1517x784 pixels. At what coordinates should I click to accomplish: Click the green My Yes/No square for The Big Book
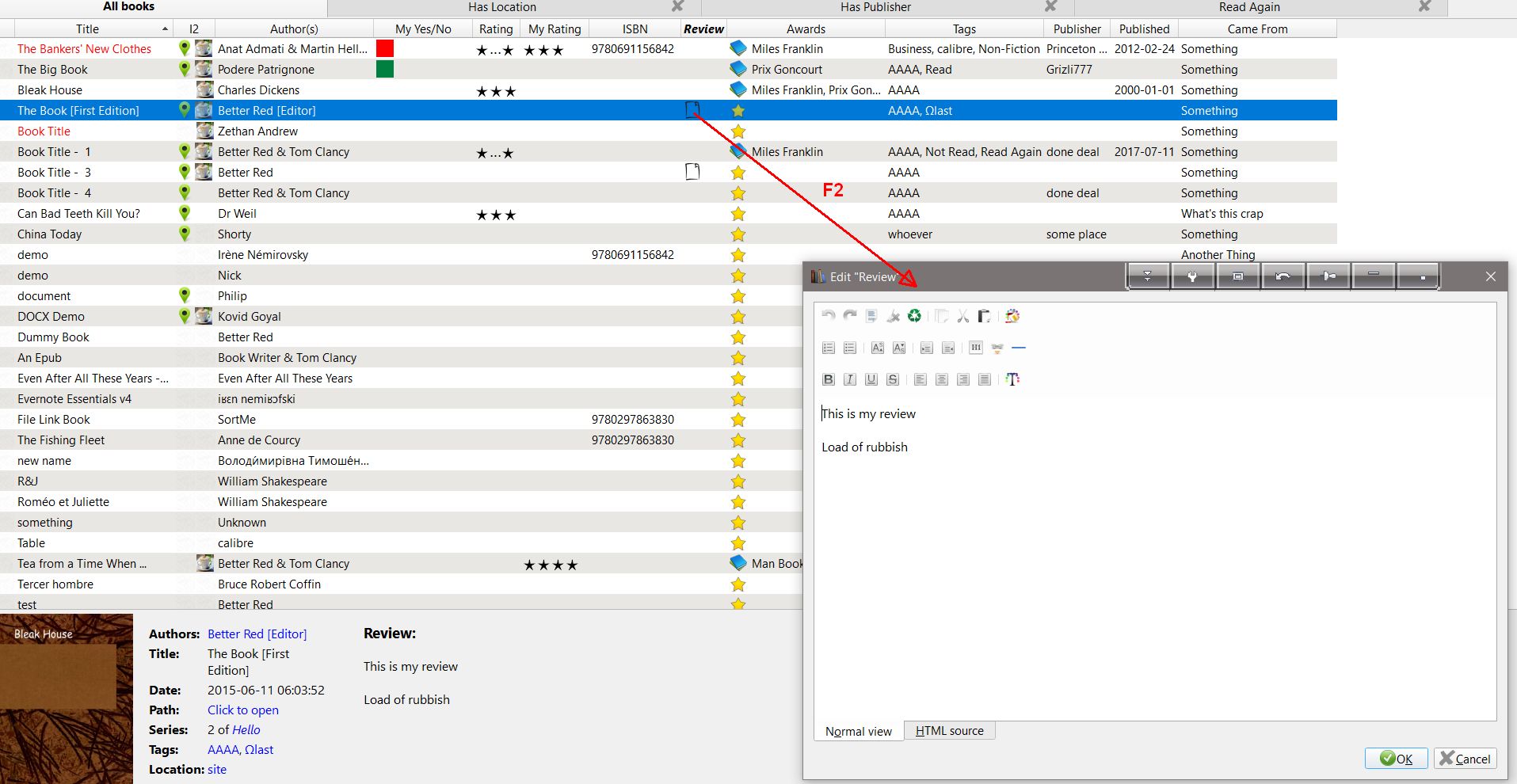(385, 69)
